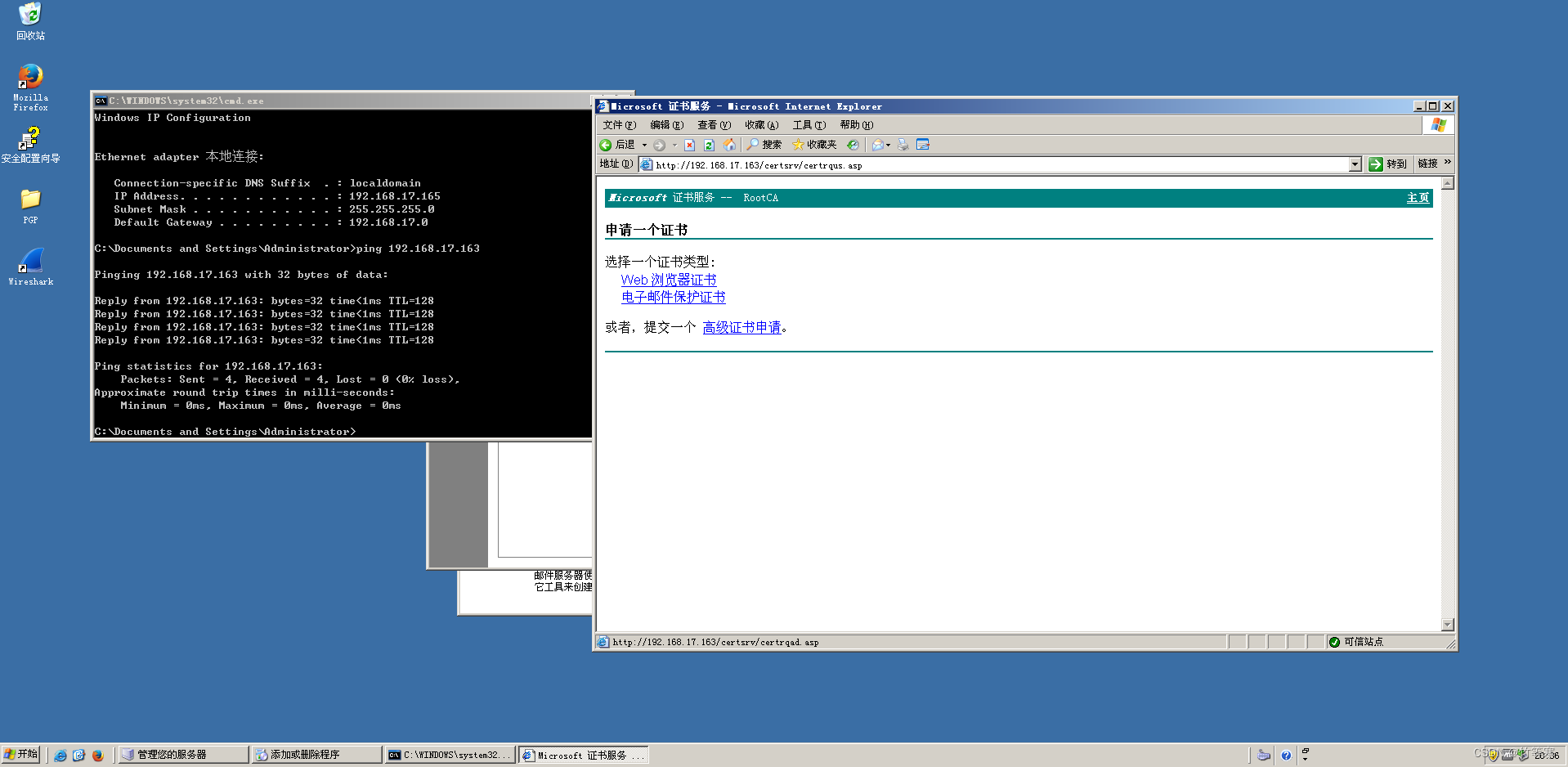Follow the 主页 link in the page banner
The height and width of the screenshot is (767, 1568).
pos(1418,198)
